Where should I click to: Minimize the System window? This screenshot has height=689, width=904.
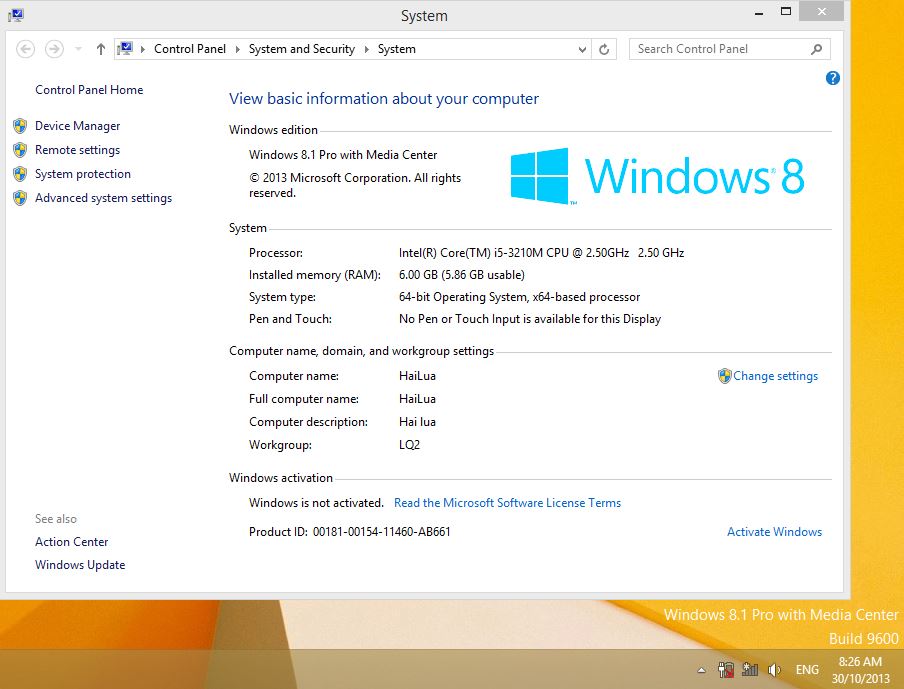pyautogui.click(x=759, y=12)
